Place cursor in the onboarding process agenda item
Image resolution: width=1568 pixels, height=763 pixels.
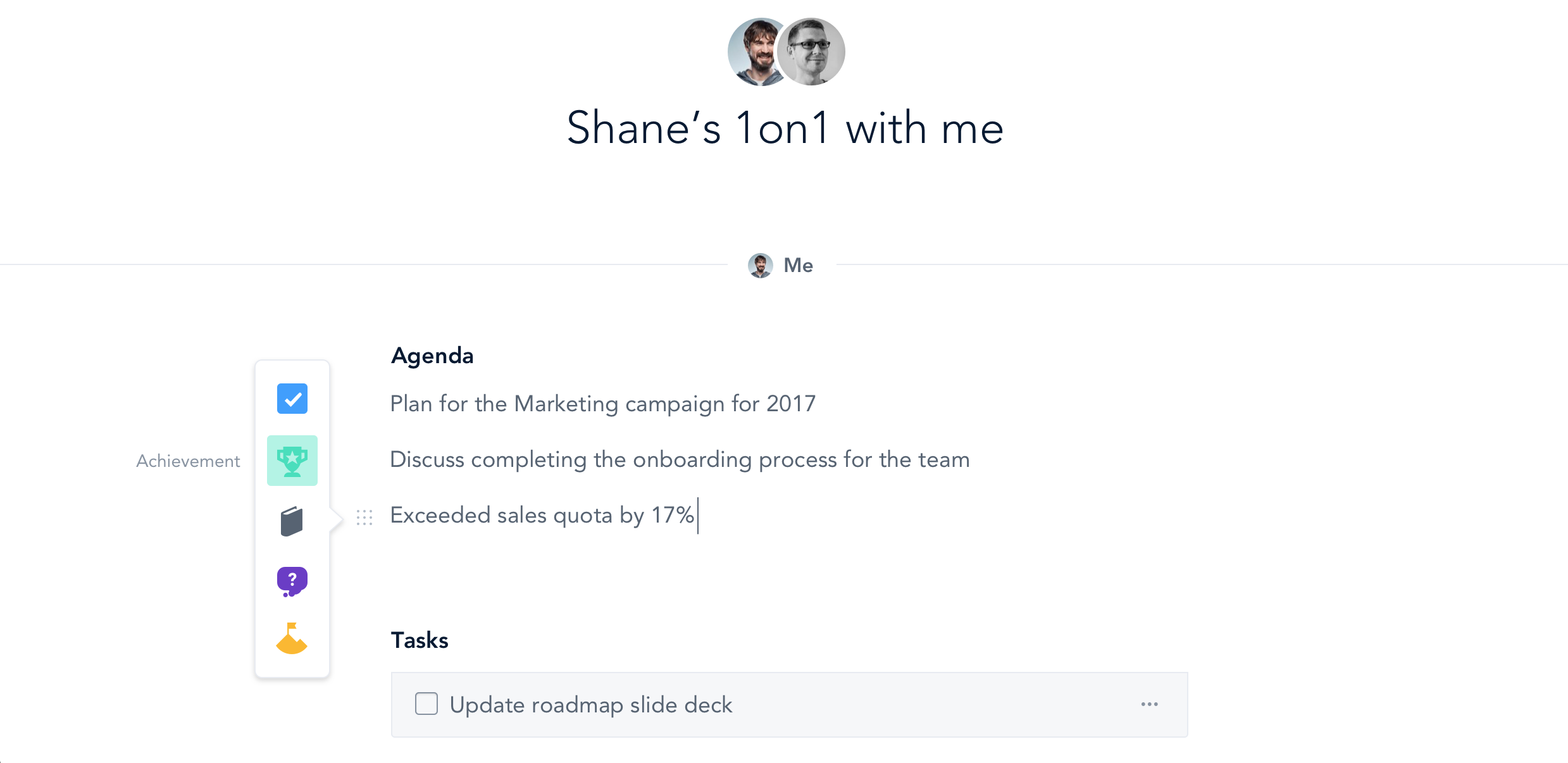680,459
